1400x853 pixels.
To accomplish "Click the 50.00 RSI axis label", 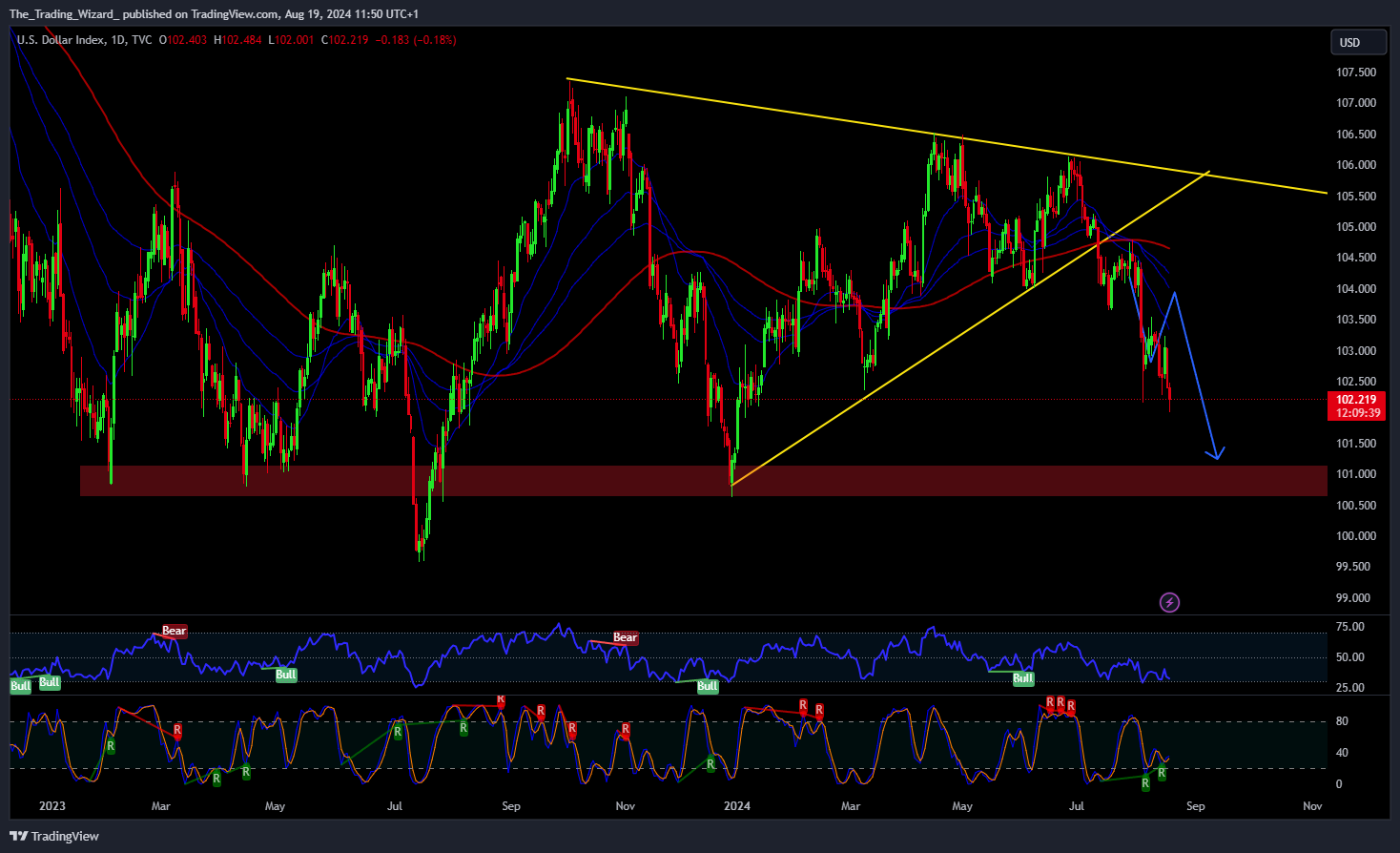I will pyautogui.click(x=1349, y=657).
